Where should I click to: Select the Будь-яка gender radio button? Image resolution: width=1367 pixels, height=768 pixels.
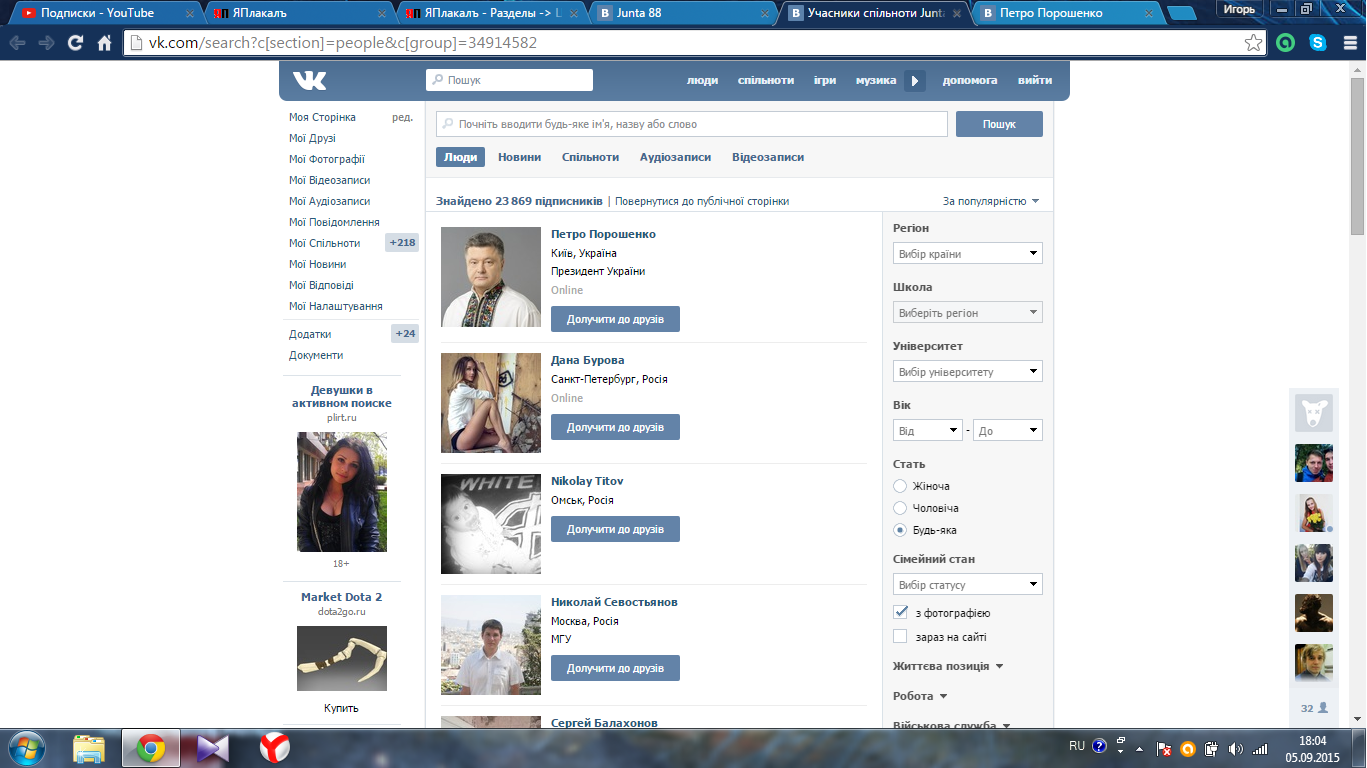pyautogui.click(x=900, y=530)
